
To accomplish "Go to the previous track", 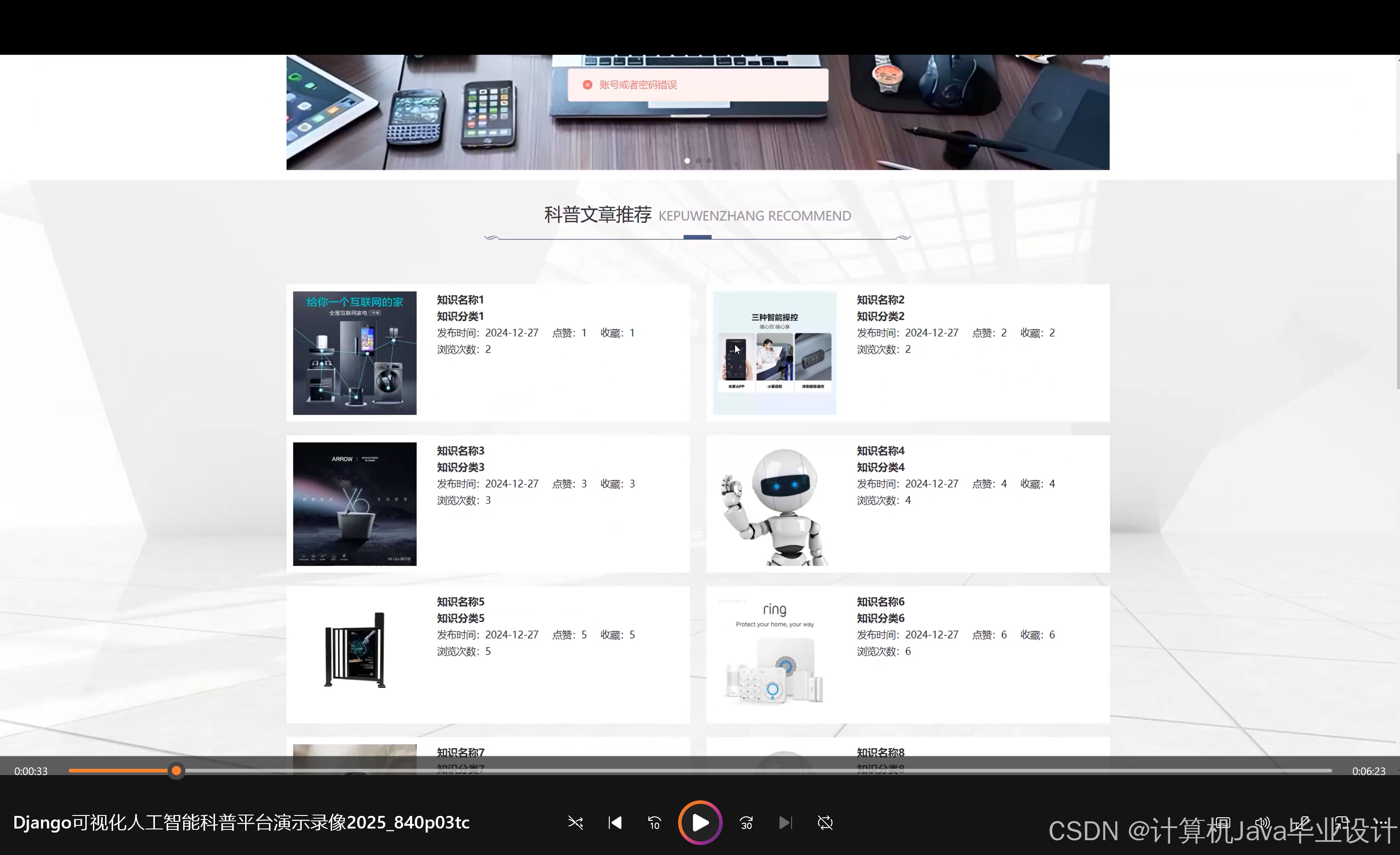I will point(615,823).
